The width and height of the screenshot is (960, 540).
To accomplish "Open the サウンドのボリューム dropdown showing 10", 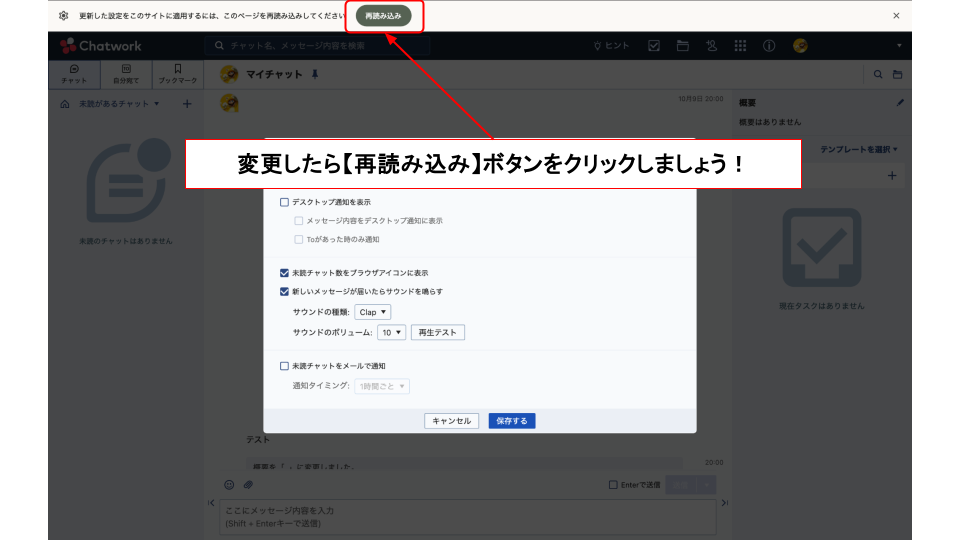I will click(x=391, y=332).
